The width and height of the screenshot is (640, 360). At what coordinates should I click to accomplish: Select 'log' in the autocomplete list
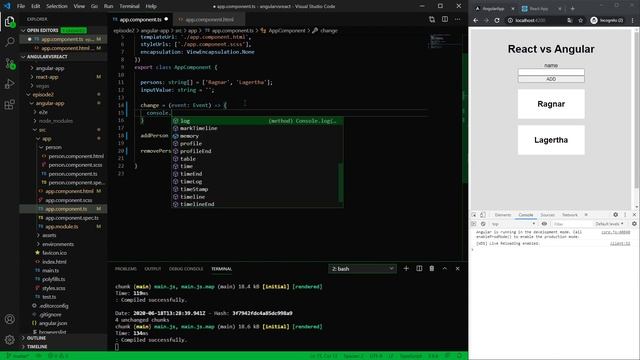click(257, 121)
